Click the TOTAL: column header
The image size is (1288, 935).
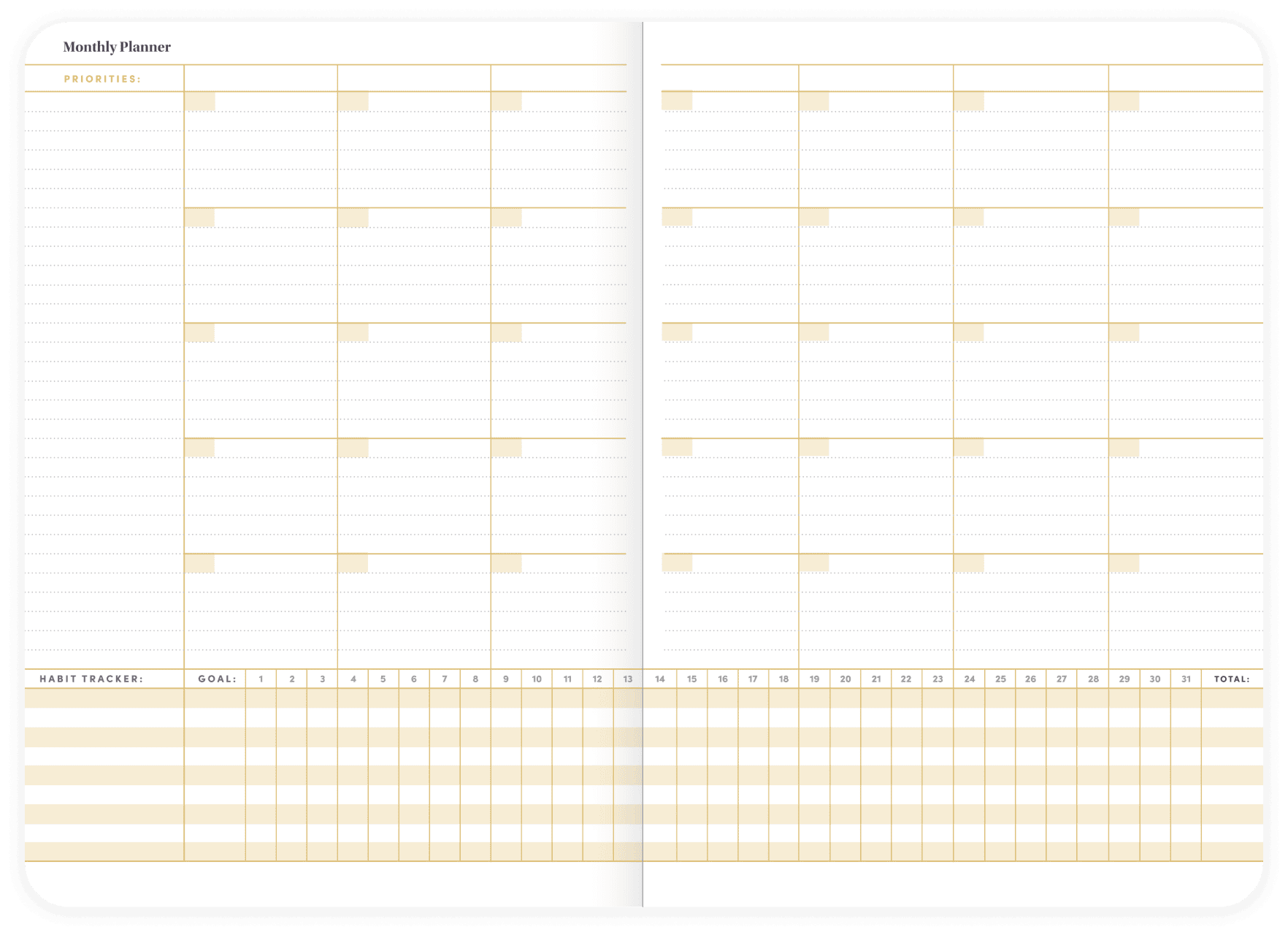coord(1232,679)
